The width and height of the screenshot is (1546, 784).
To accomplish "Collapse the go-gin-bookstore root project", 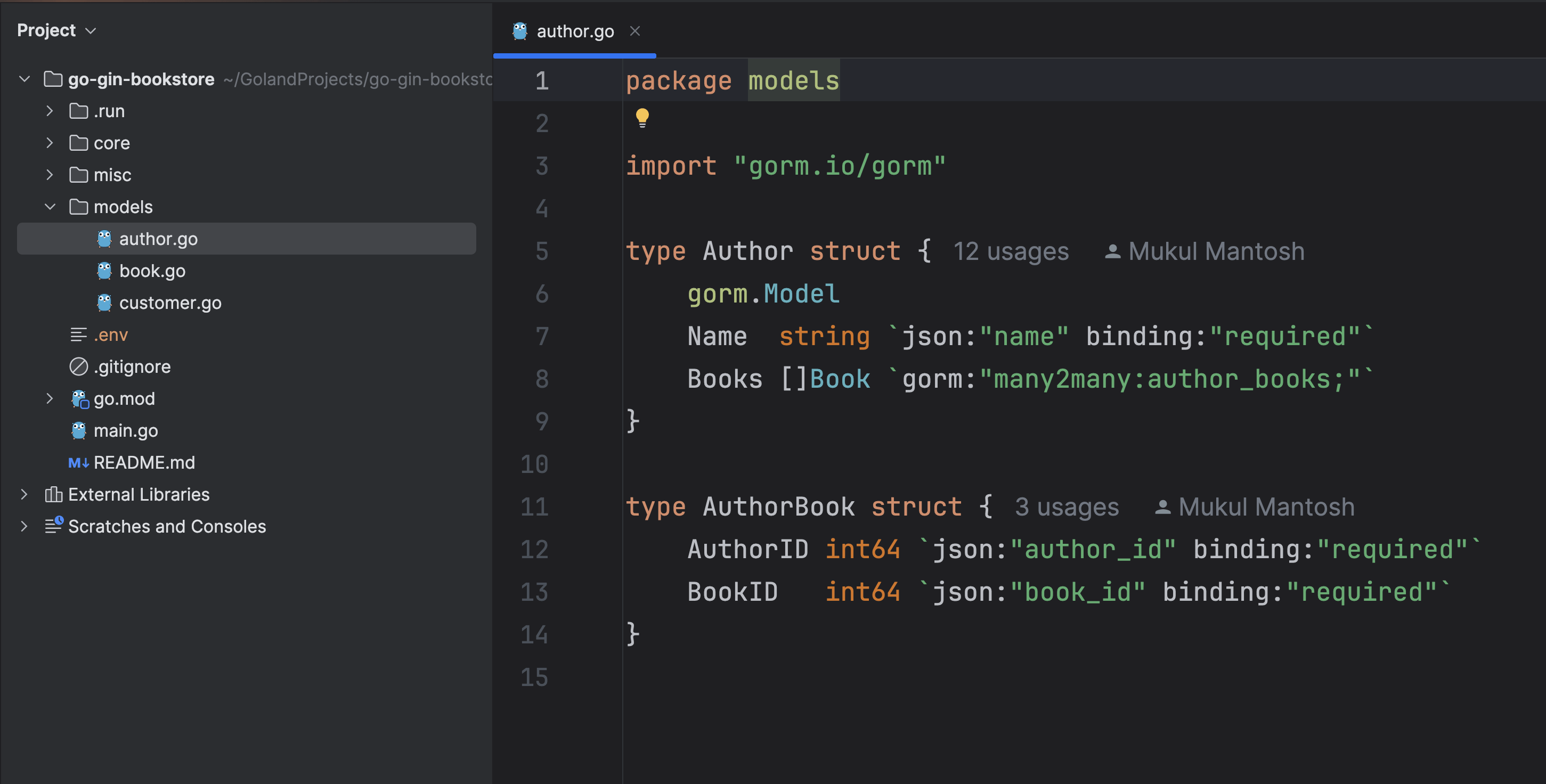I will (25, 79).
